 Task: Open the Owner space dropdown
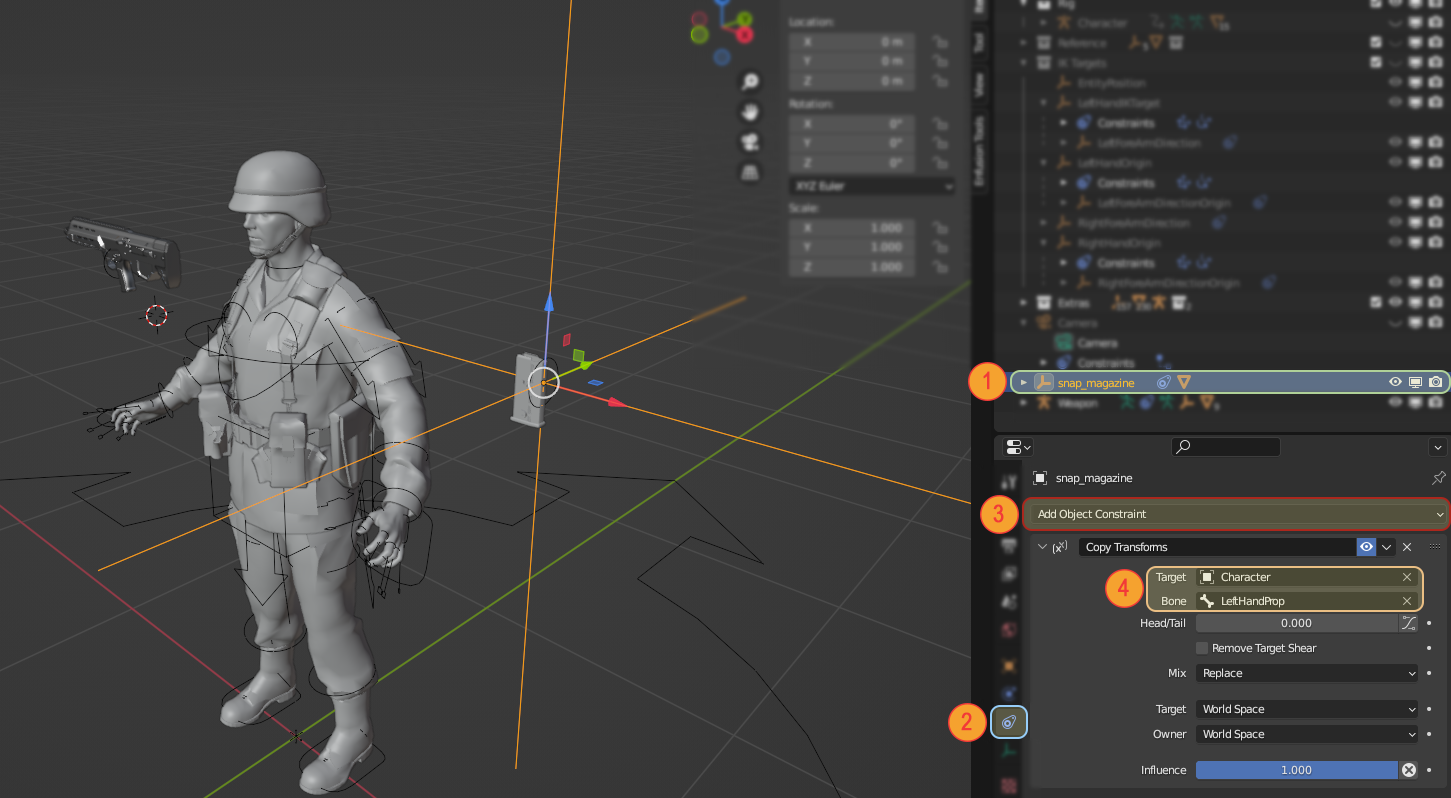tap(1306, 734)
